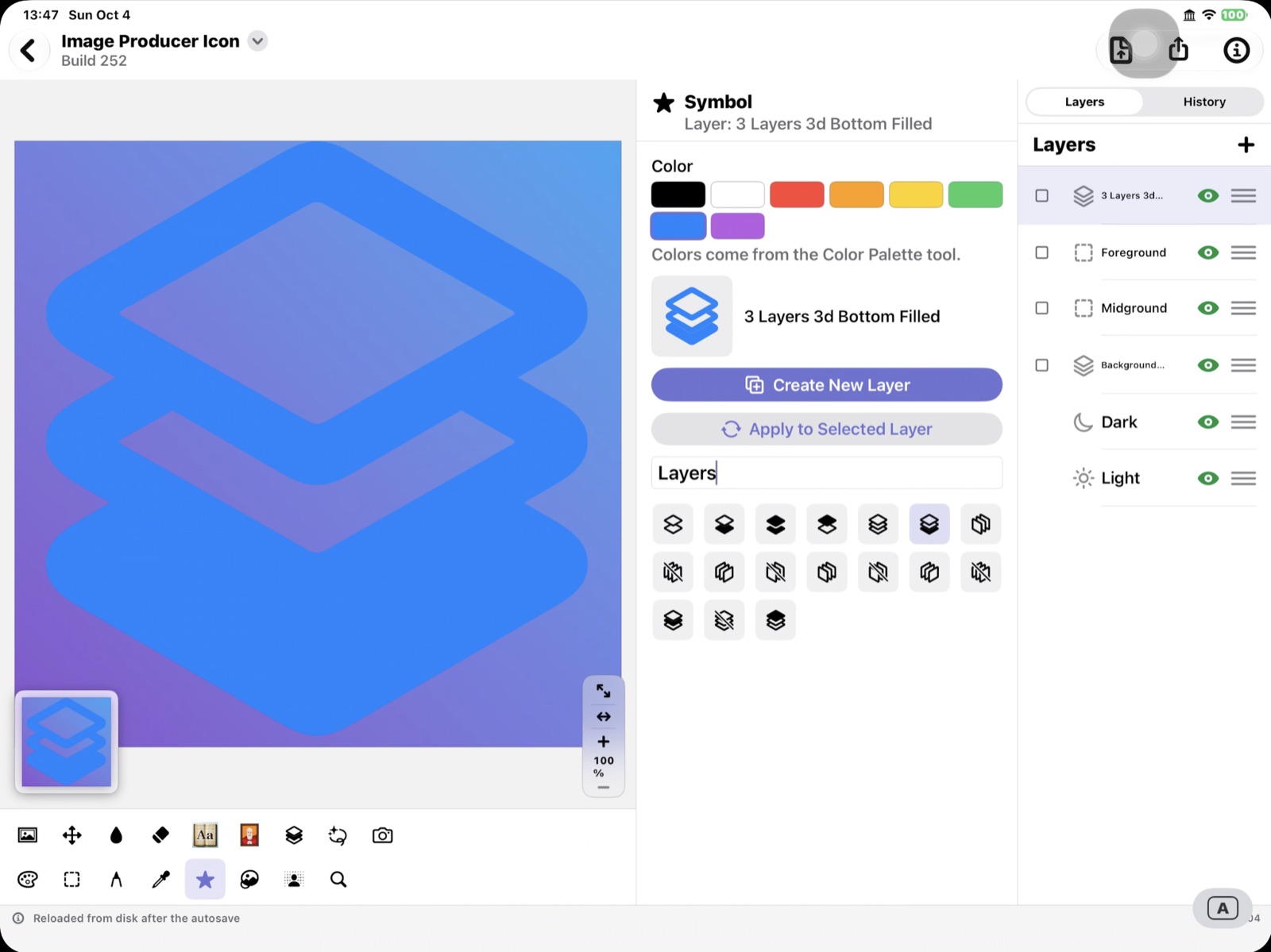Open the magnifier search tool
The height and width of the screenshot is (952, 1271).
pyautogui.click(x=338, y=879)
